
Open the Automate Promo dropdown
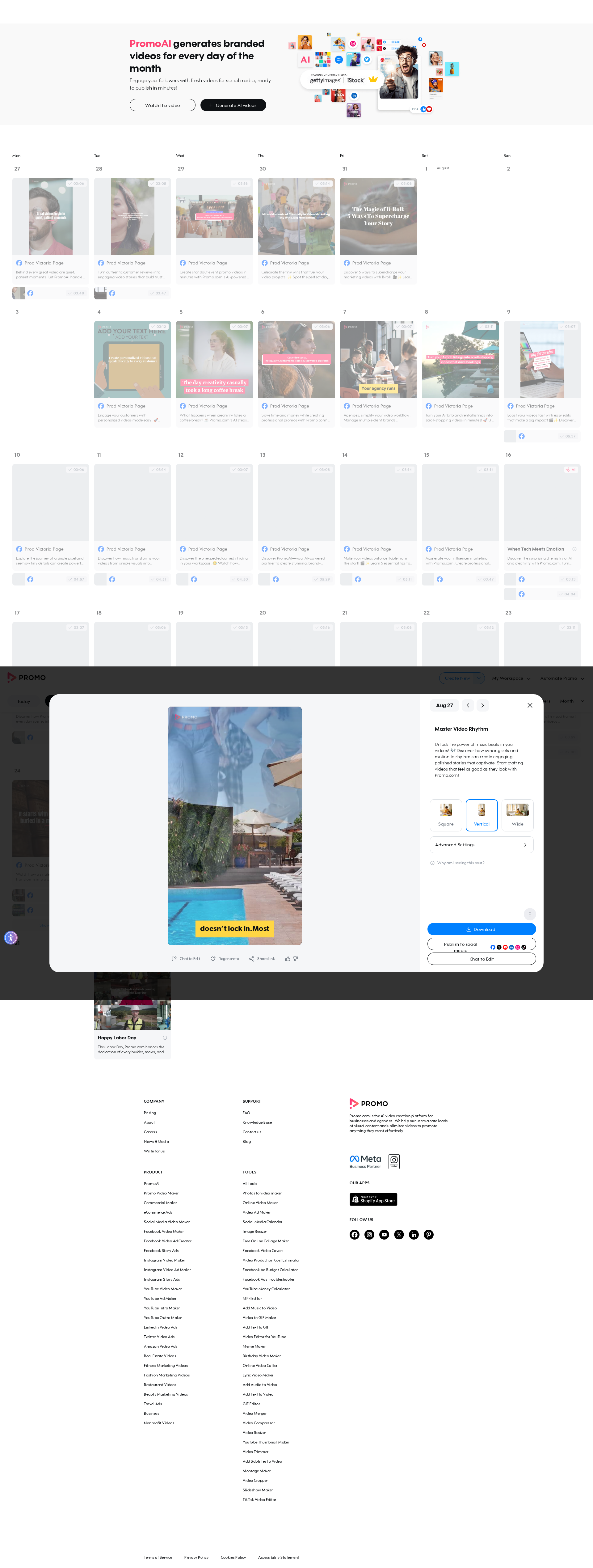point(562,678)
